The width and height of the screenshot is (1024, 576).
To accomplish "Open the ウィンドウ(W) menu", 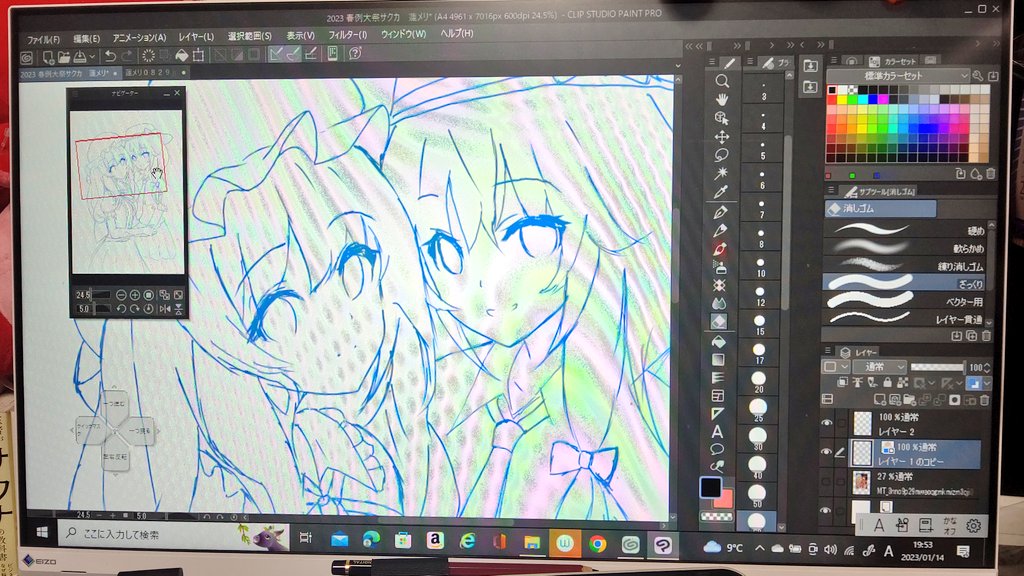I will tap(404, 34).
